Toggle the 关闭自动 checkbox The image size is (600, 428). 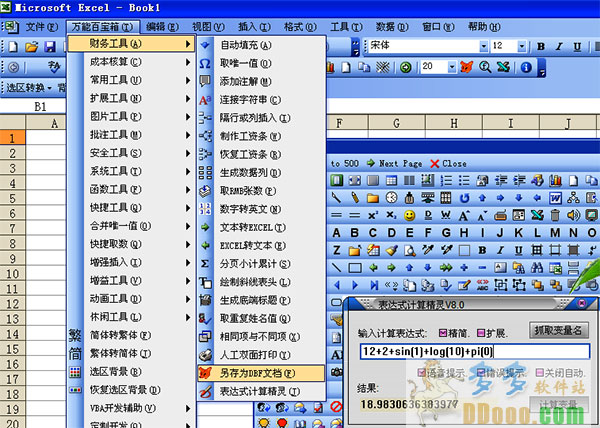click(540, 373)
